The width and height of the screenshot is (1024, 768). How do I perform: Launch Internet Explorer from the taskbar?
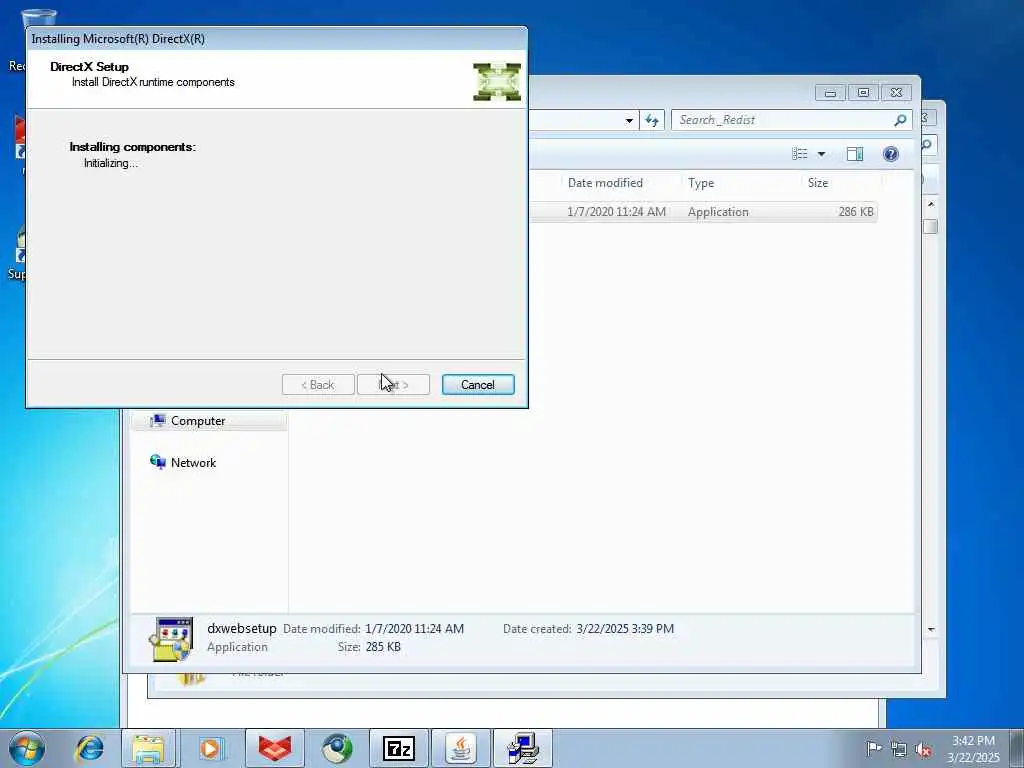(89, 748)
